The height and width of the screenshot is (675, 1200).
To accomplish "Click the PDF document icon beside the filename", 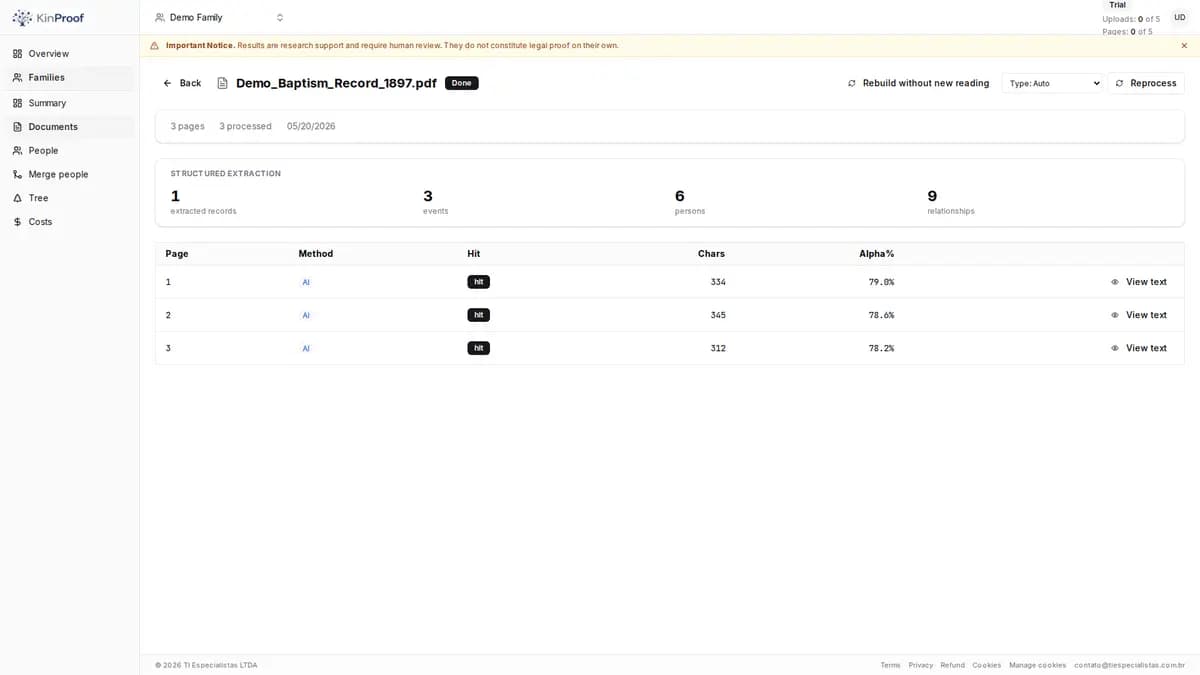I will click(x=222, y=83).
